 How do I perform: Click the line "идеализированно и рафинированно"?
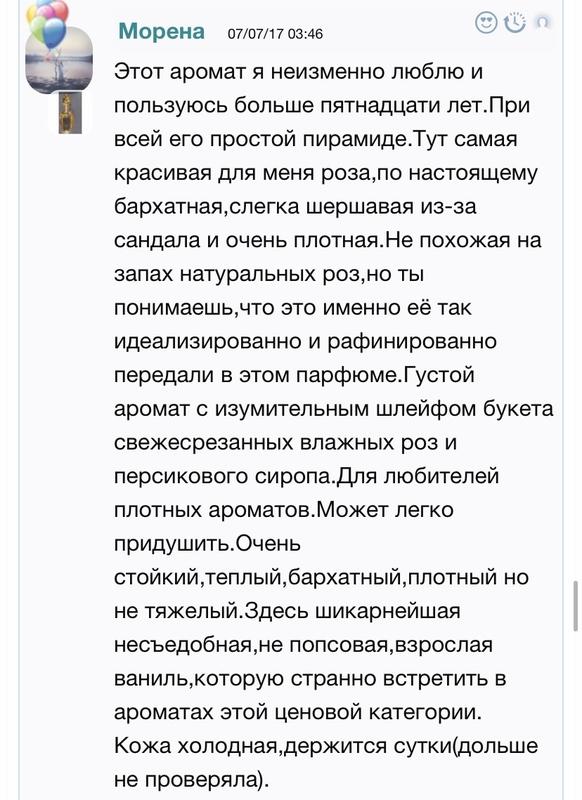point(306,341)
